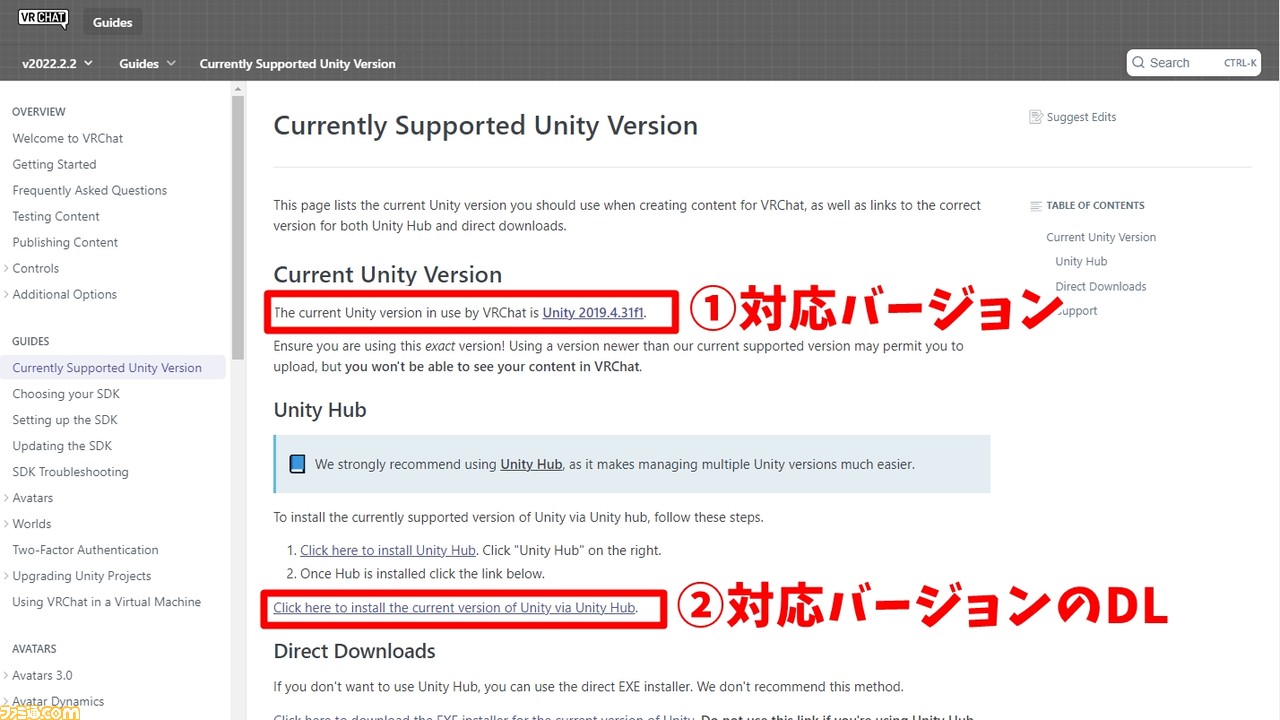Click the 'GUIDES' sidebar header text
Image resolution: width=1280 pixels, height=720 pixels.
[x=31, y=341]
